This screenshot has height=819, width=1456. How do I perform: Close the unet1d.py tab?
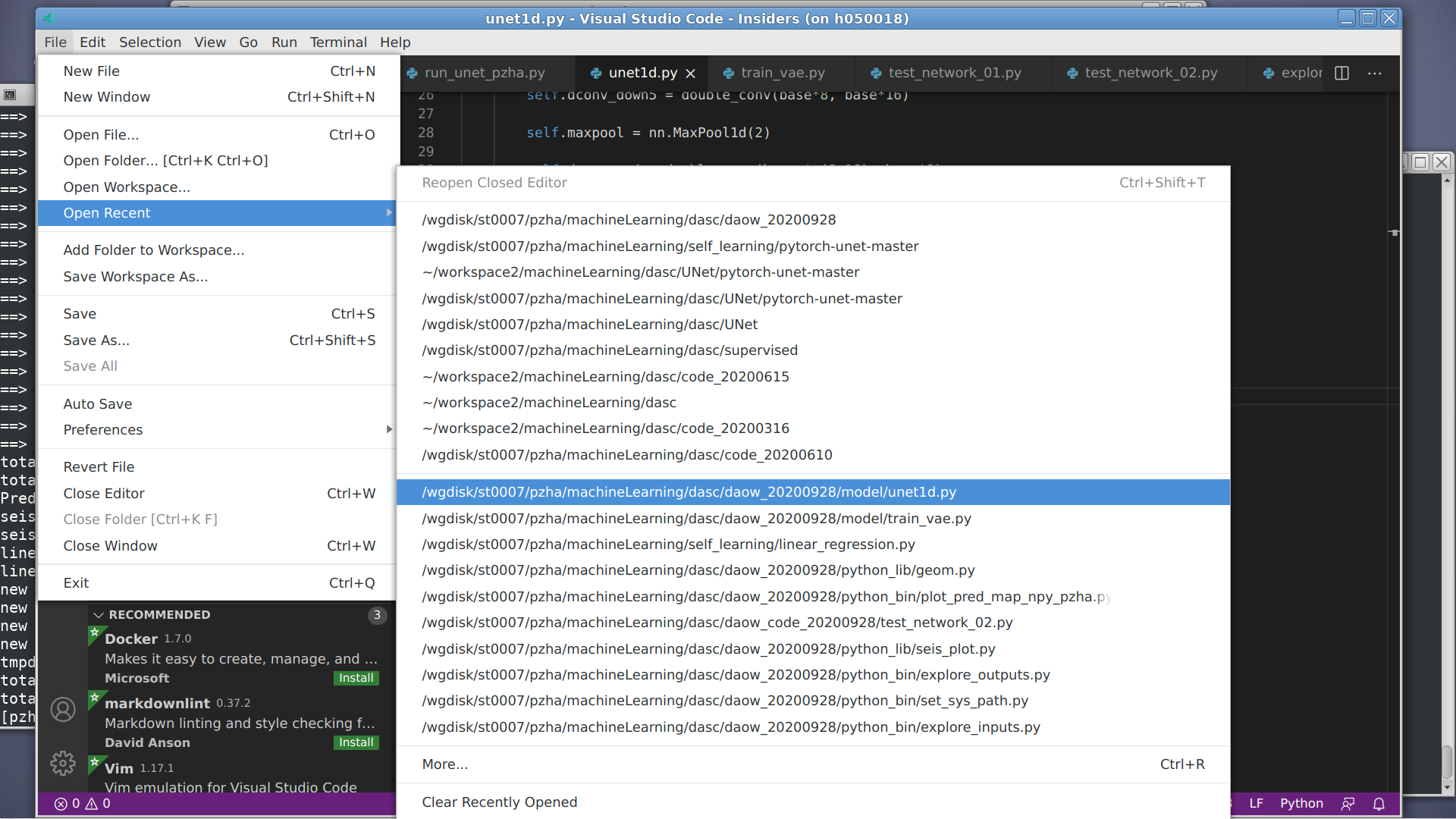pos(690,74)
